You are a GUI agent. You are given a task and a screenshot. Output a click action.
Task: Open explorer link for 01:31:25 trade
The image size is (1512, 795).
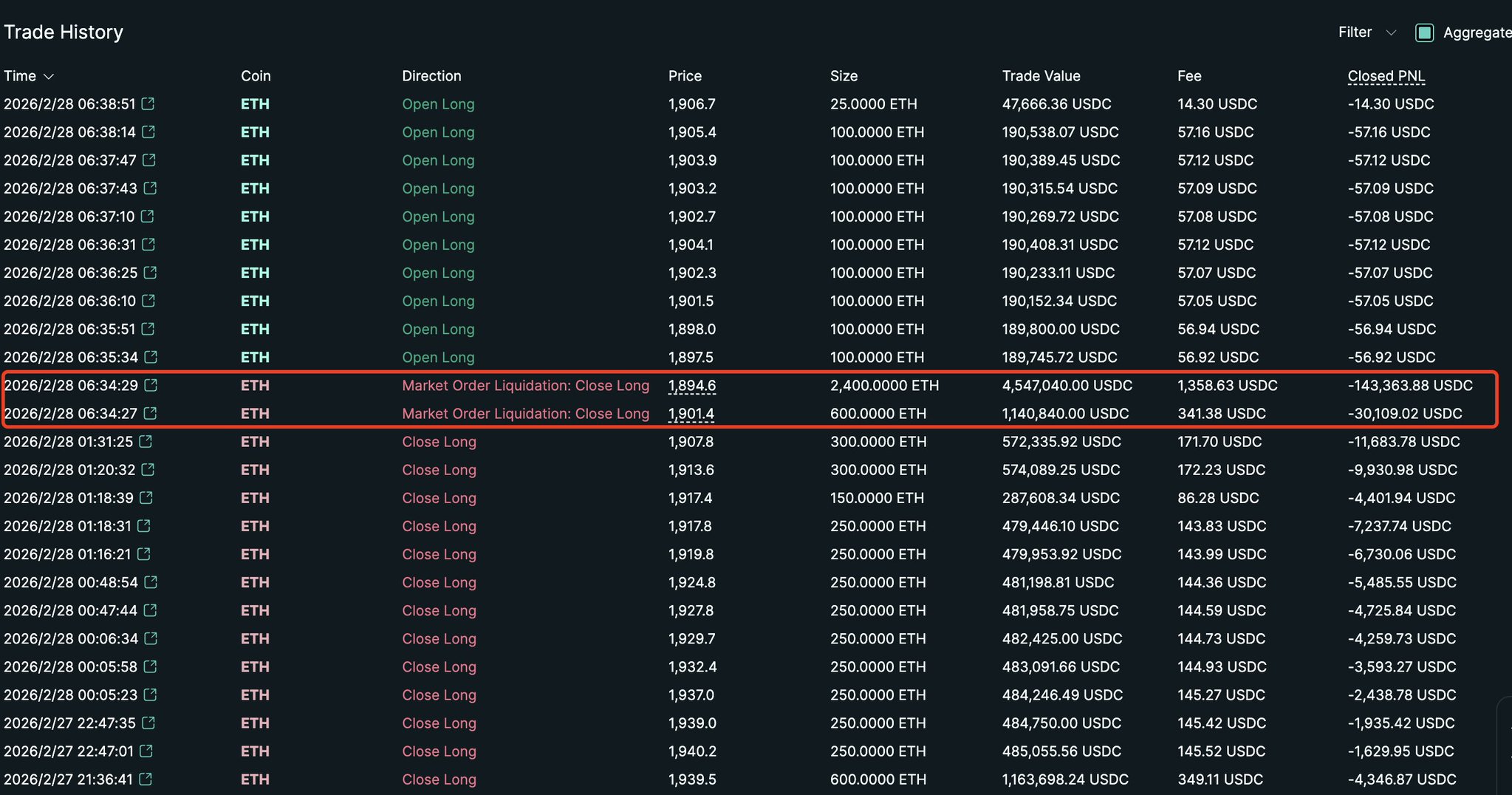click(146, 441)
